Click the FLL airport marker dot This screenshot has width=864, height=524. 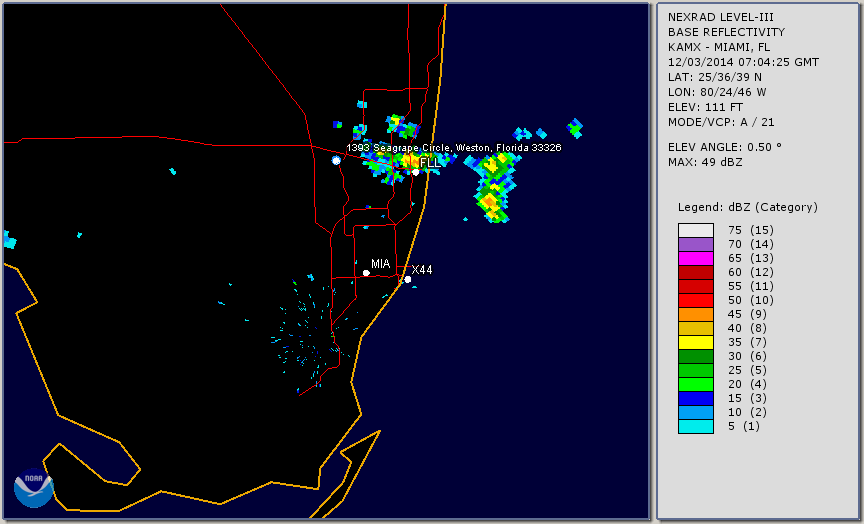click(x=415, y=172)
